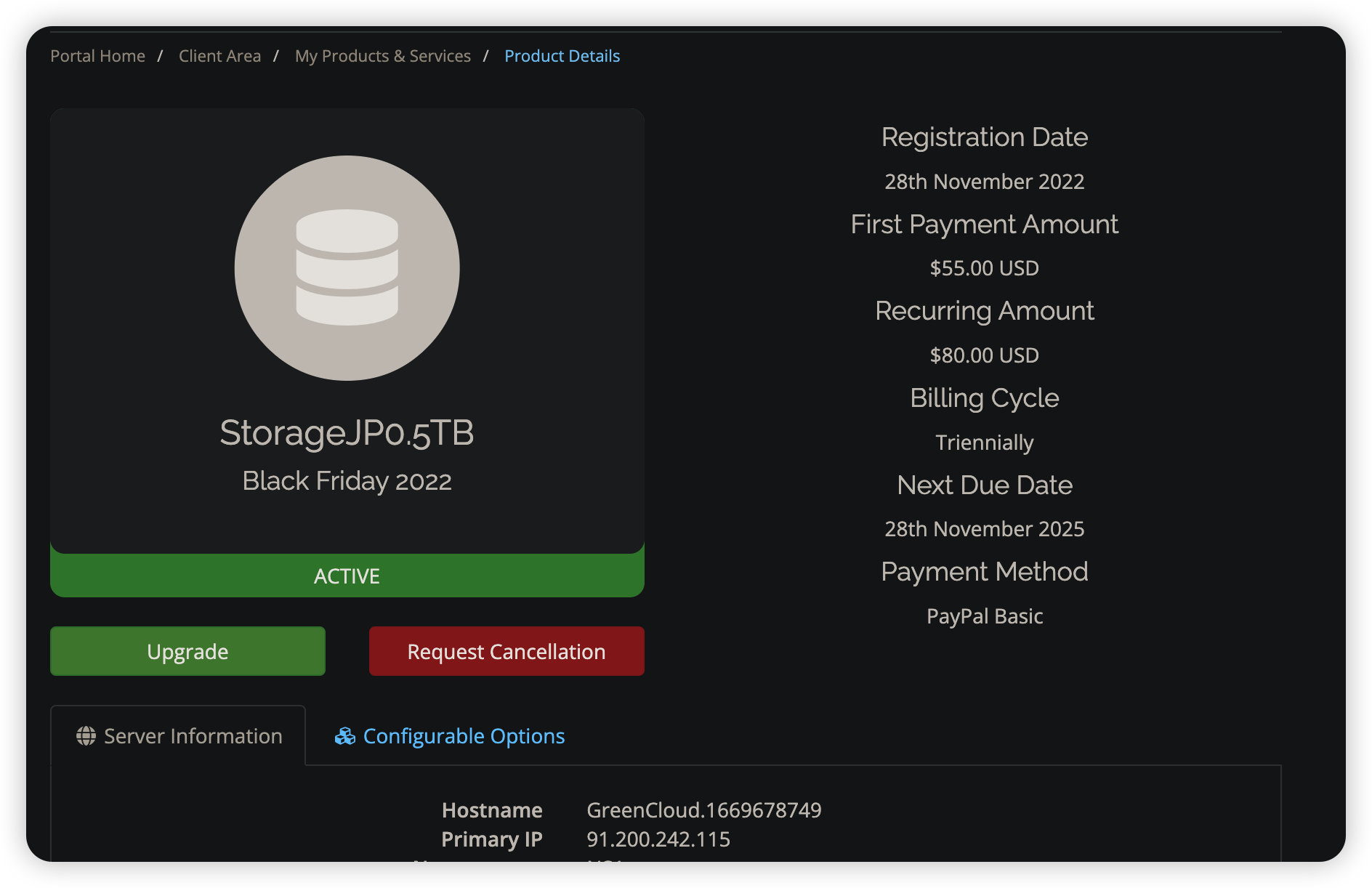Open the Configurable Options tab

[464, 736]
